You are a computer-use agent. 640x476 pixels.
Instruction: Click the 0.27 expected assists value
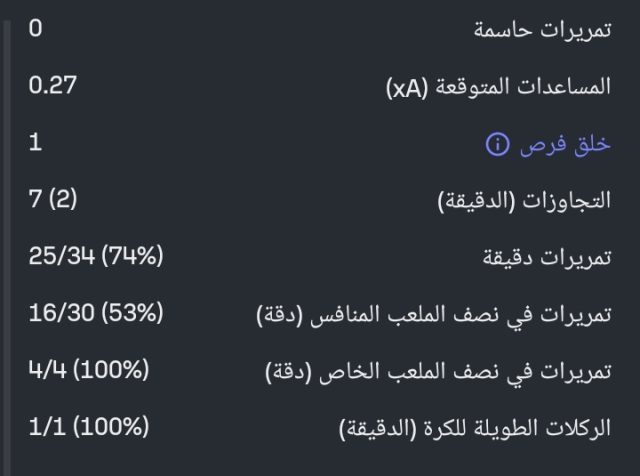coord(53,86)
